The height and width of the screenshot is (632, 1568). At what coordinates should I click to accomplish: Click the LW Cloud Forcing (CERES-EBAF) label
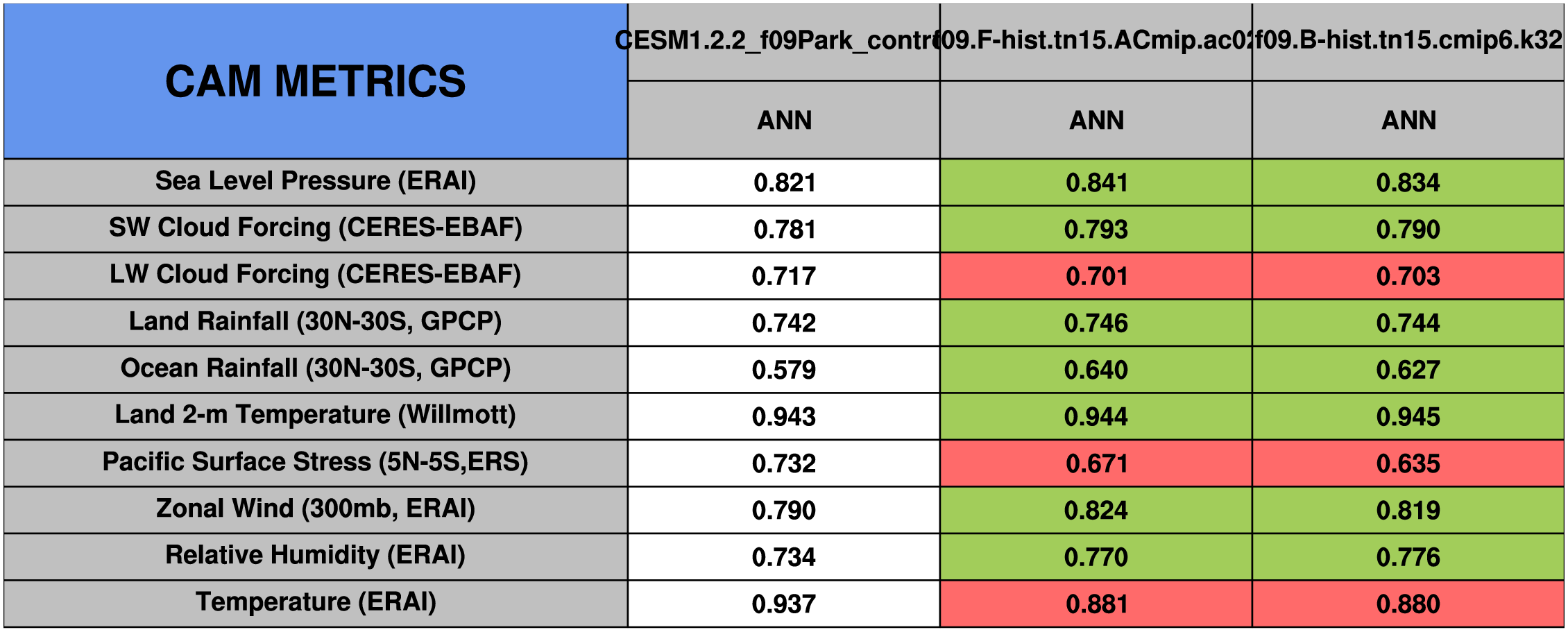pos(316,275)
